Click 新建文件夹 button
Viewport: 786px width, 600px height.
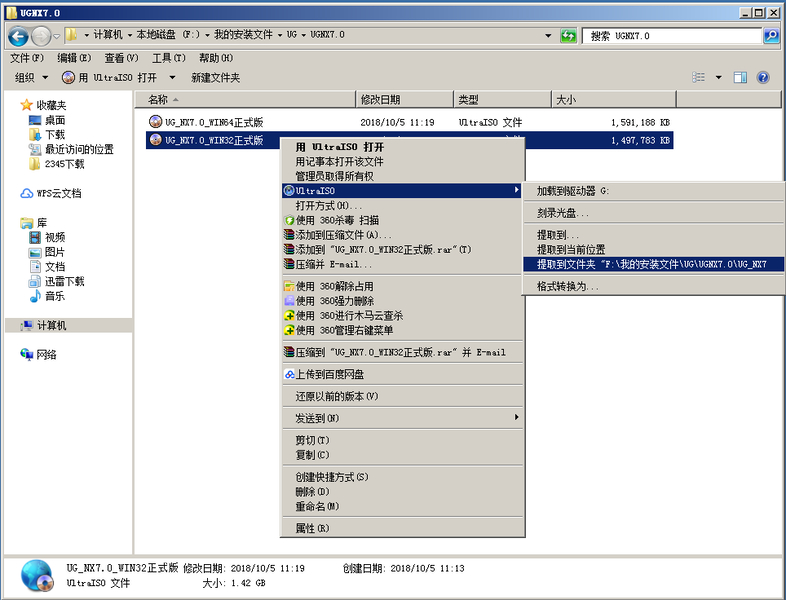(215, 77)
